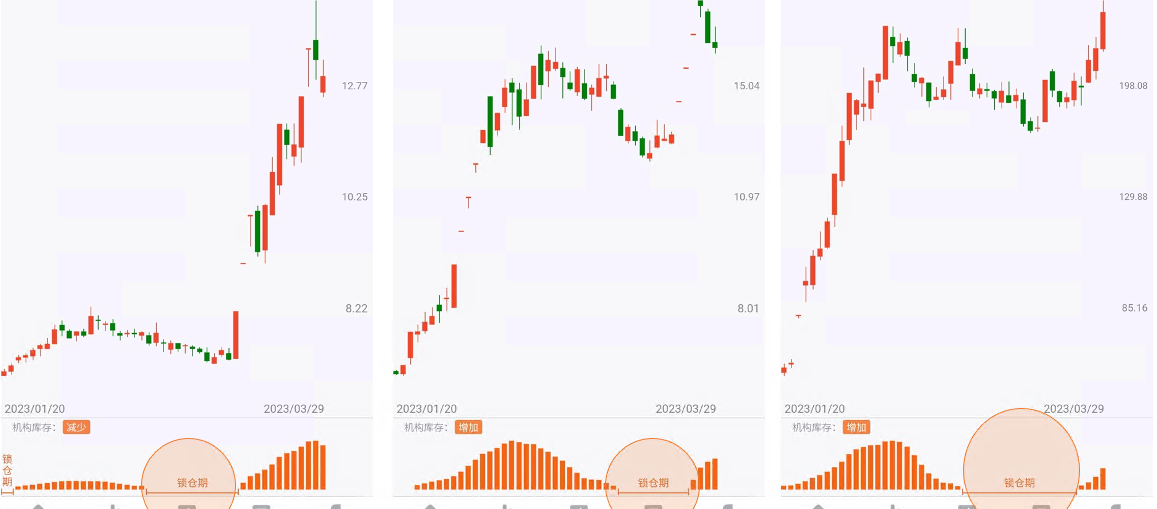Click the 增加 badge in right chart
The width and height of the screenshot is (1157, 509).
click(x=856, y=427)
